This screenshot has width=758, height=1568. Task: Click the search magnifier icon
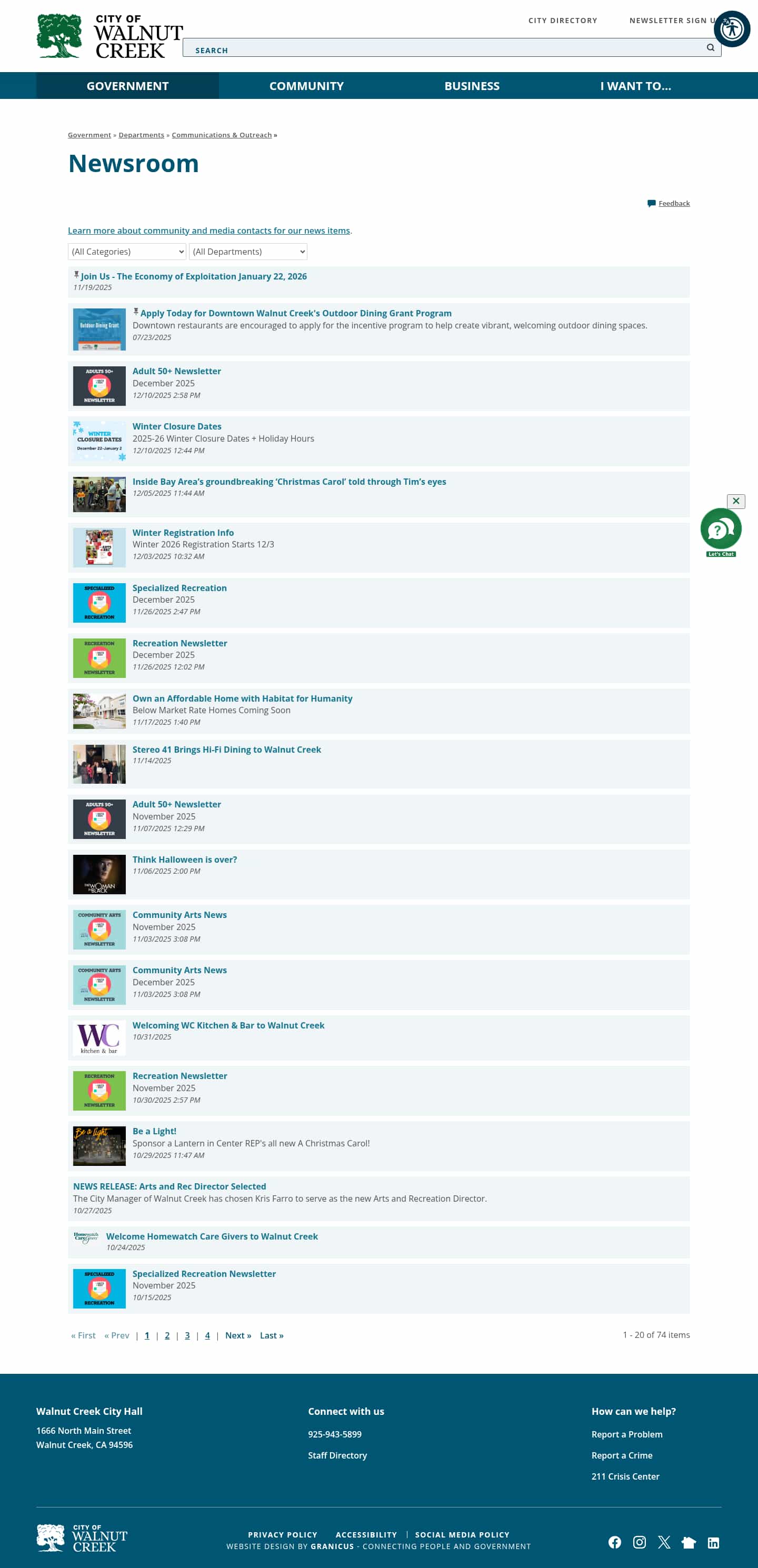pos(710,47)
